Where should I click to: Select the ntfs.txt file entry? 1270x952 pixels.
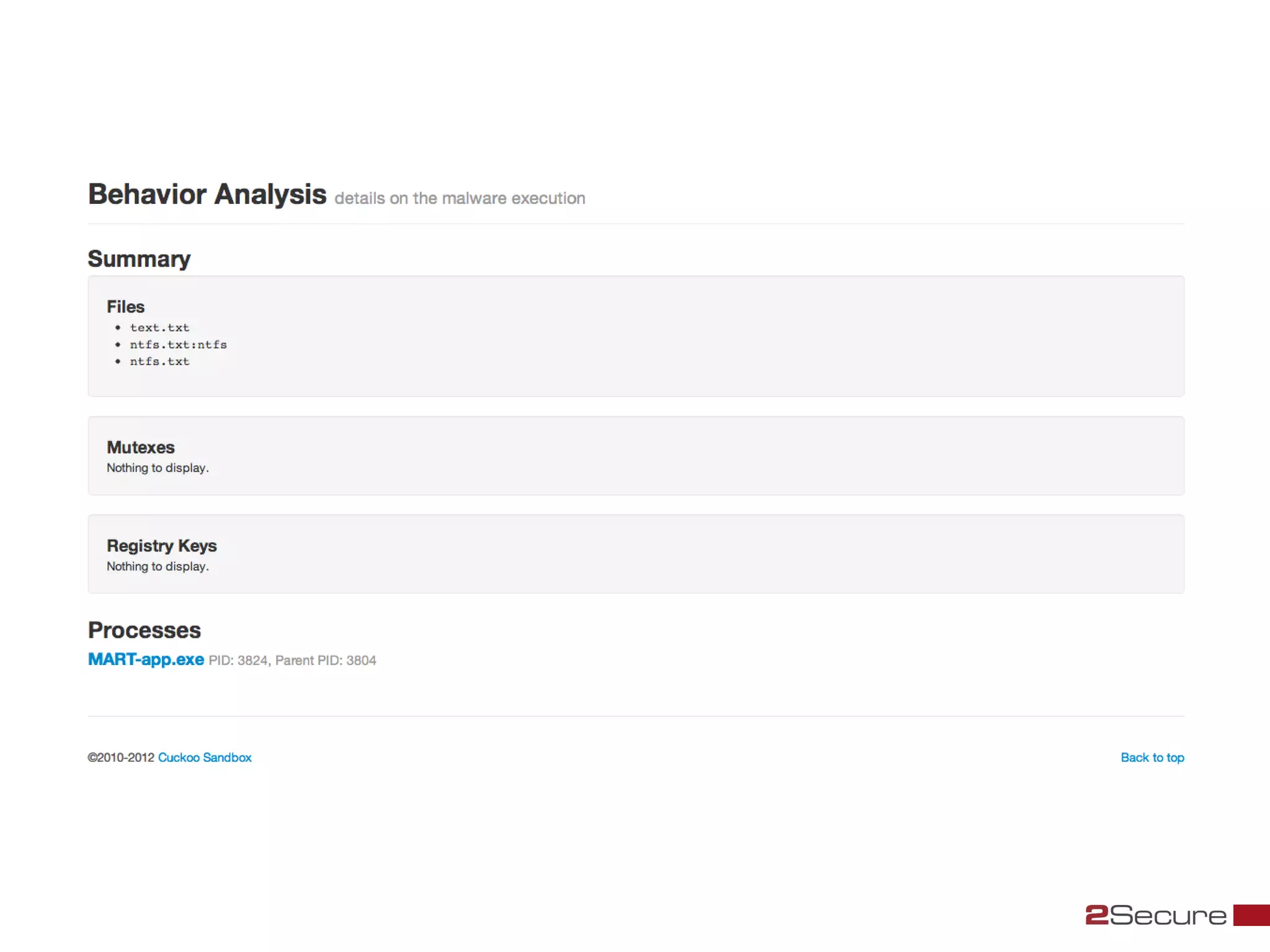click(x=159, y=361)
